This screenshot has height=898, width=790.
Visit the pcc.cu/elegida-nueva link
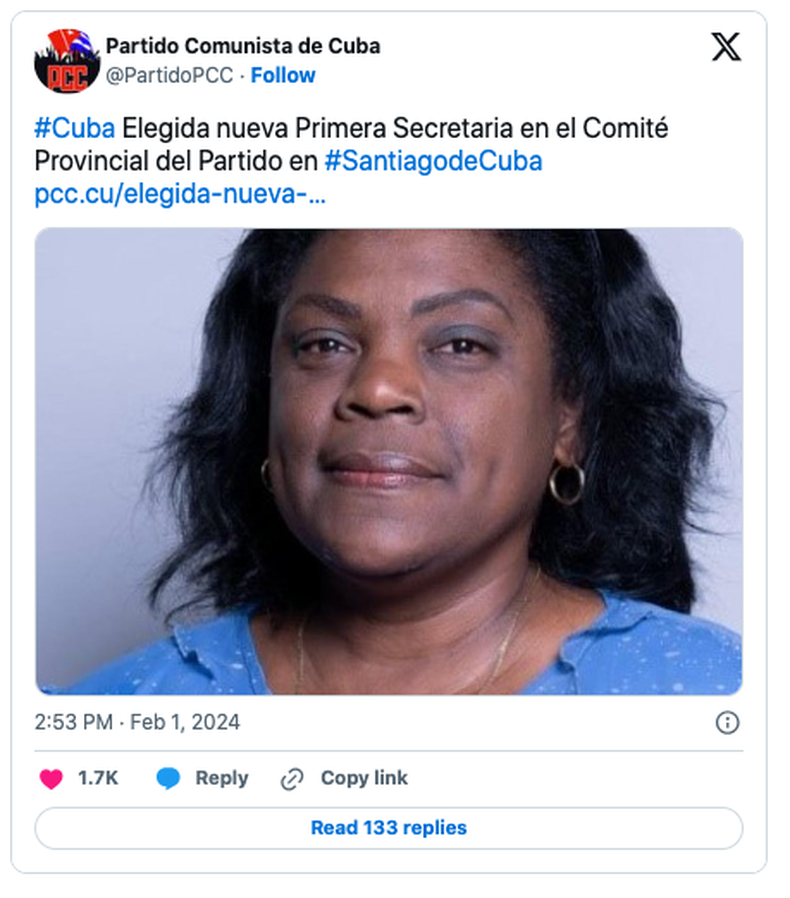180,193
